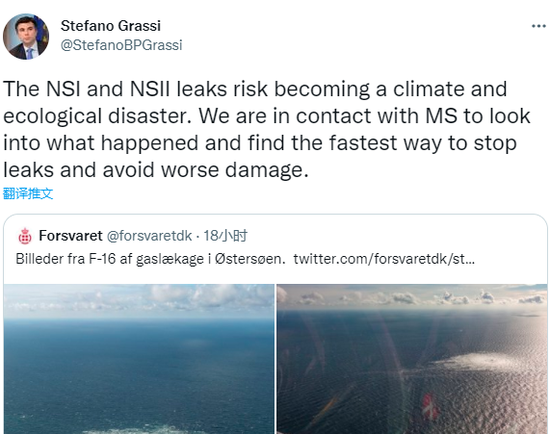Viewport: 550px width, 434px height.
Task: Open the three-dot more options menu
Action: 539,26
